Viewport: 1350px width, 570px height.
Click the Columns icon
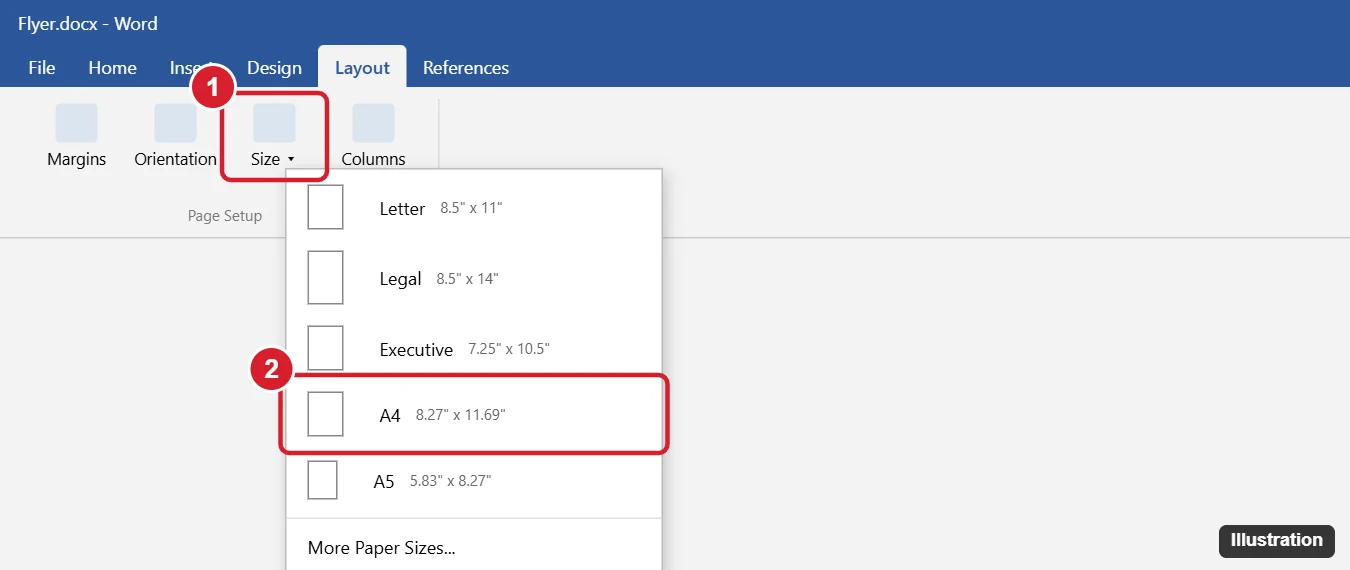click(373, 123)
